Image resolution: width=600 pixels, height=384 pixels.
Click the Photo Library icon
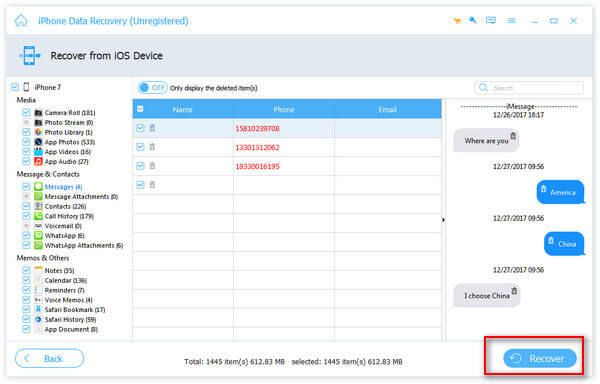click(38, 132)
